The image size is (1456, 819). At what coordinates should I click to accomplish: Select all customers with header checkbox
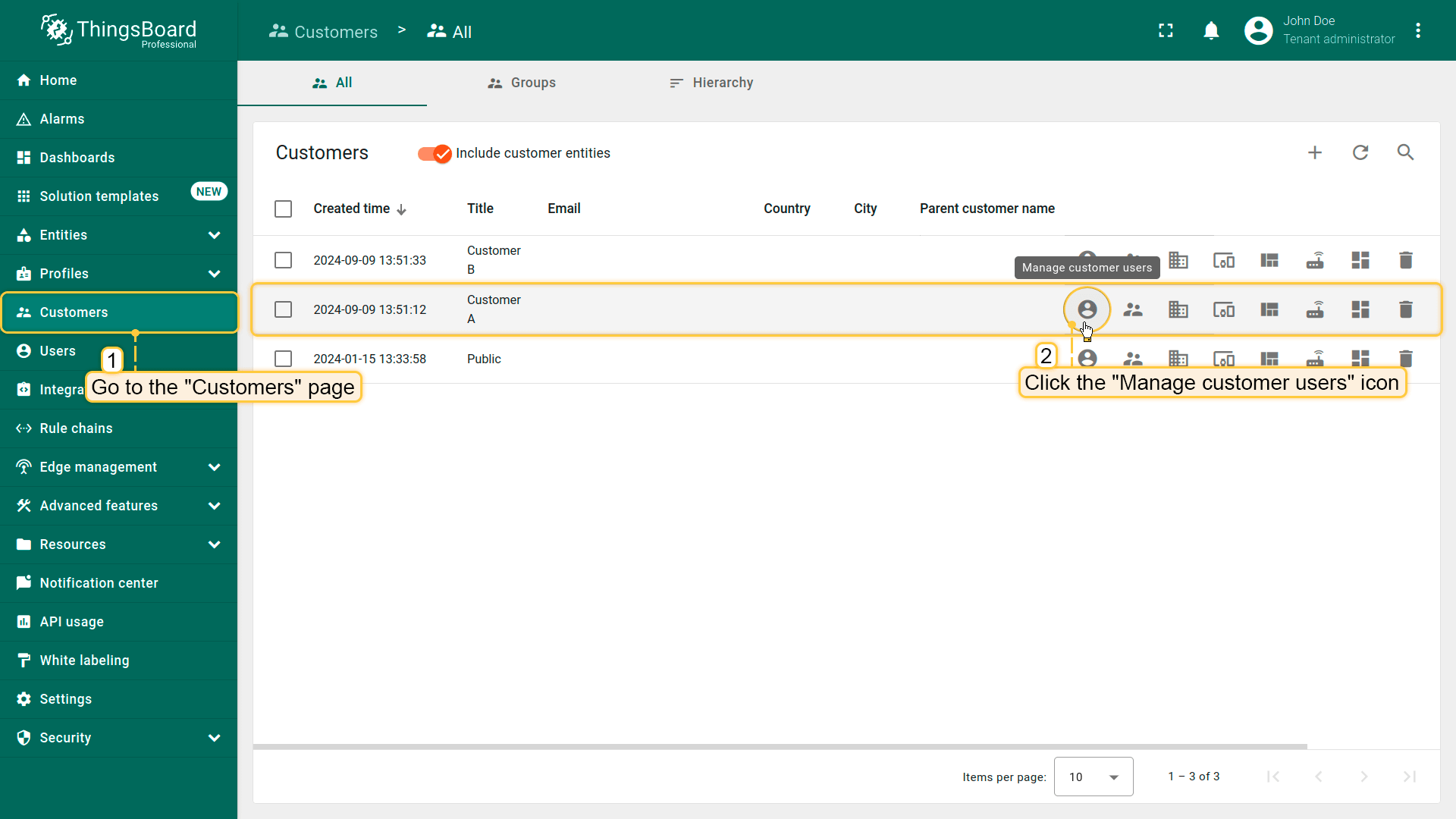[x=283, y=209]
